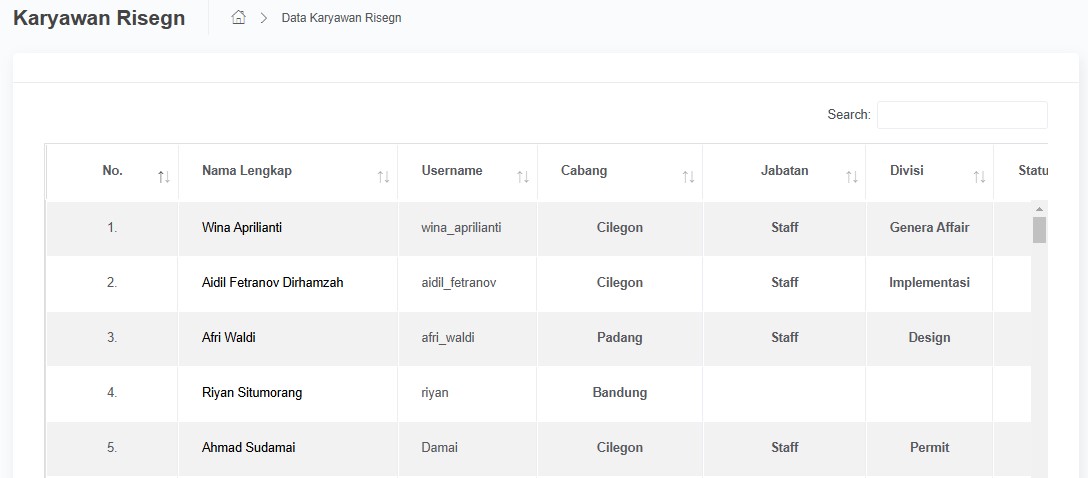Click sort arrows beside Nama Lengkap

[383, 177]
